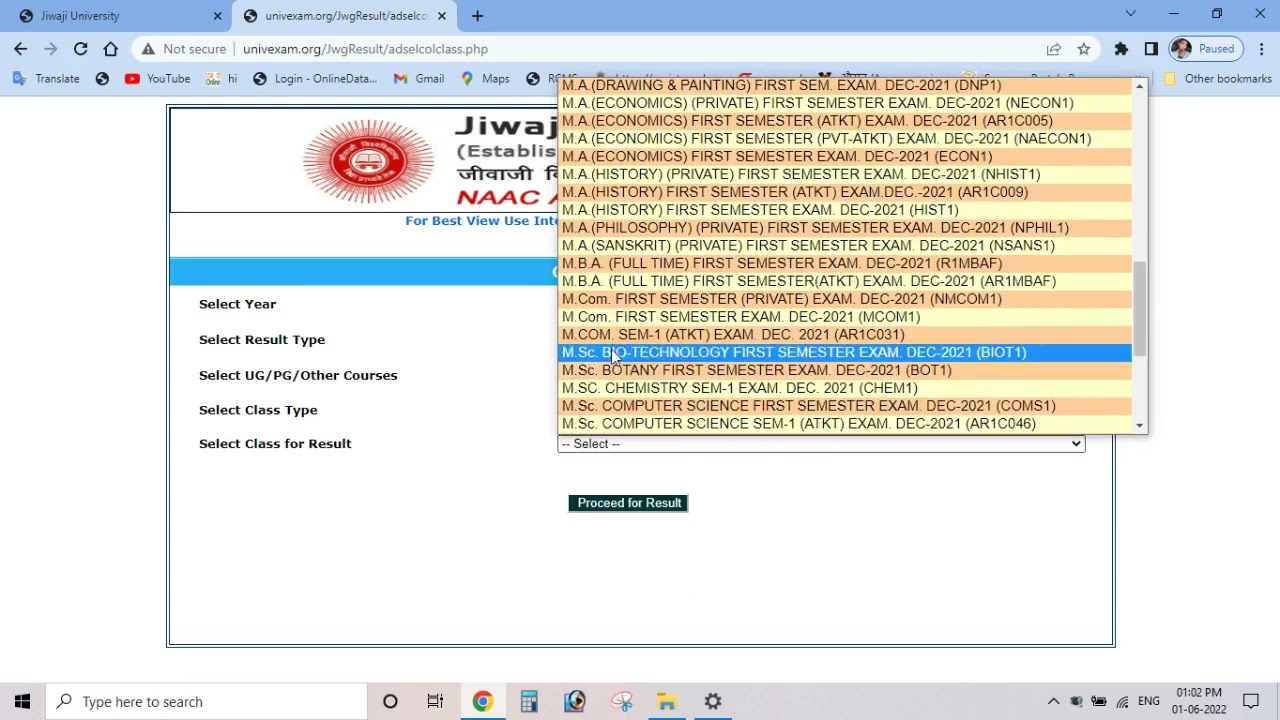Open the YouTube bookmark

(157, 78)
